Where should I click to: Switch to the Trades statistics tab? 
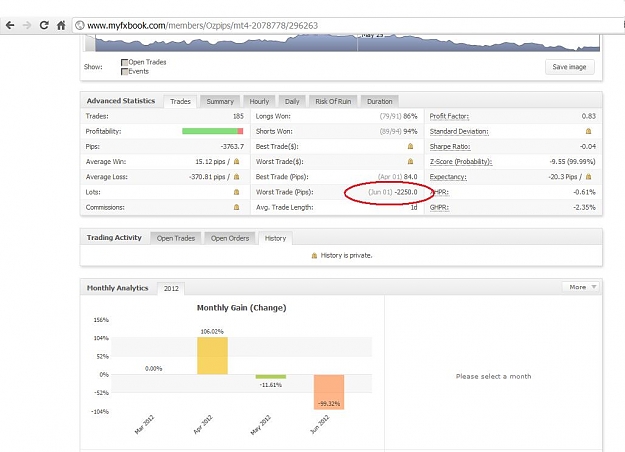[x=180, y=101]
